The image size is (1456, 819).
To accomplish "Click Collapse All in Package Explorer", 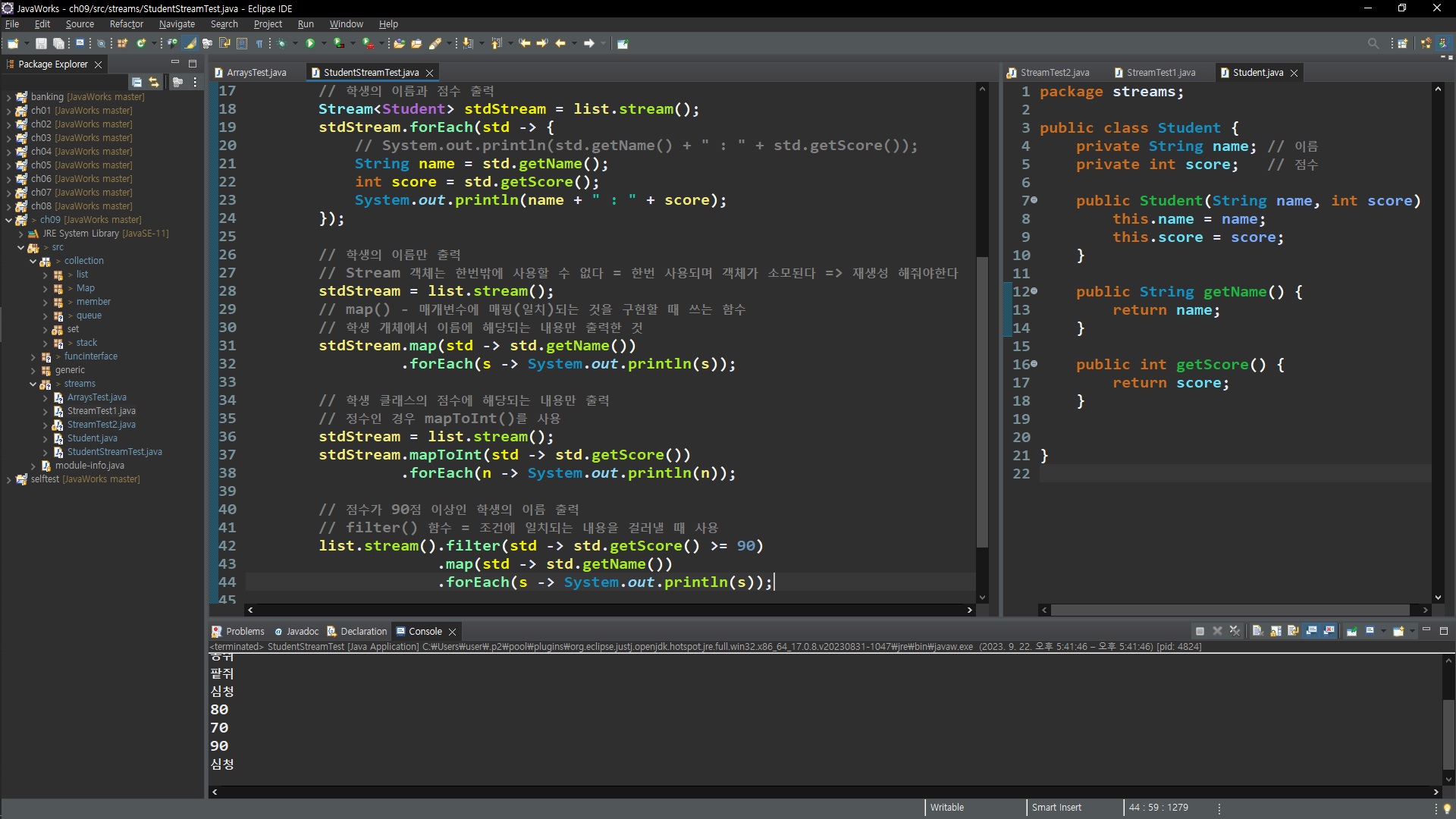I will 136,82.
